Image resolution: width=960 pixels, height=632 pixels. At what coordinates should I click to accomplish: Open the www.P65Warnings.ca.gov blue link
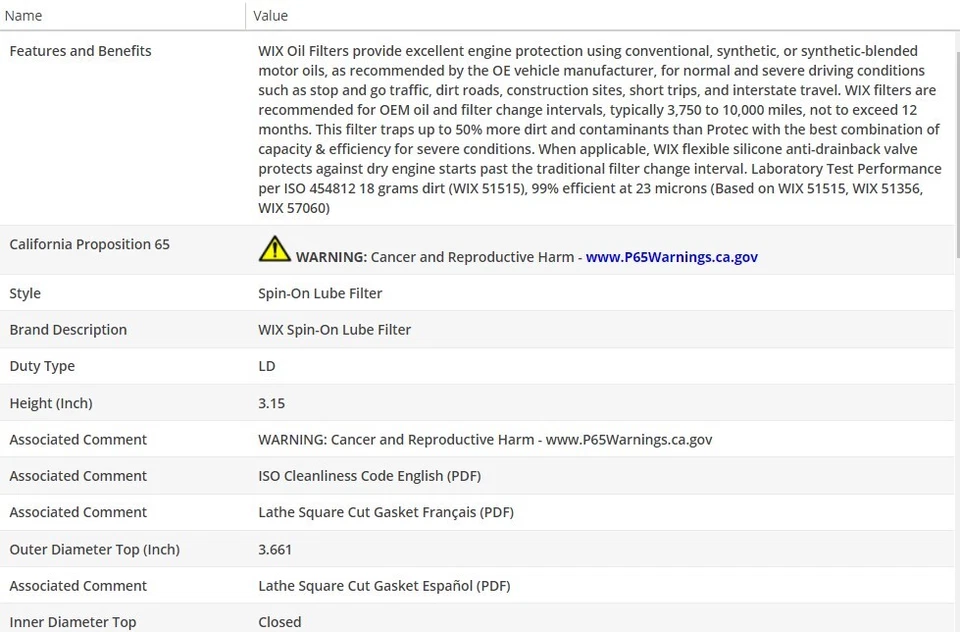(671, 257)
